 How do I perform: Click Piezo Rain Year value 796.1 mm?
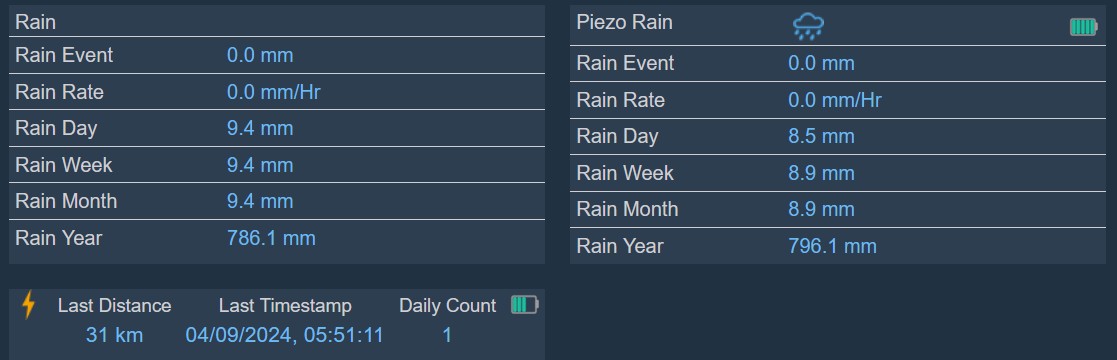pos(832,246)
